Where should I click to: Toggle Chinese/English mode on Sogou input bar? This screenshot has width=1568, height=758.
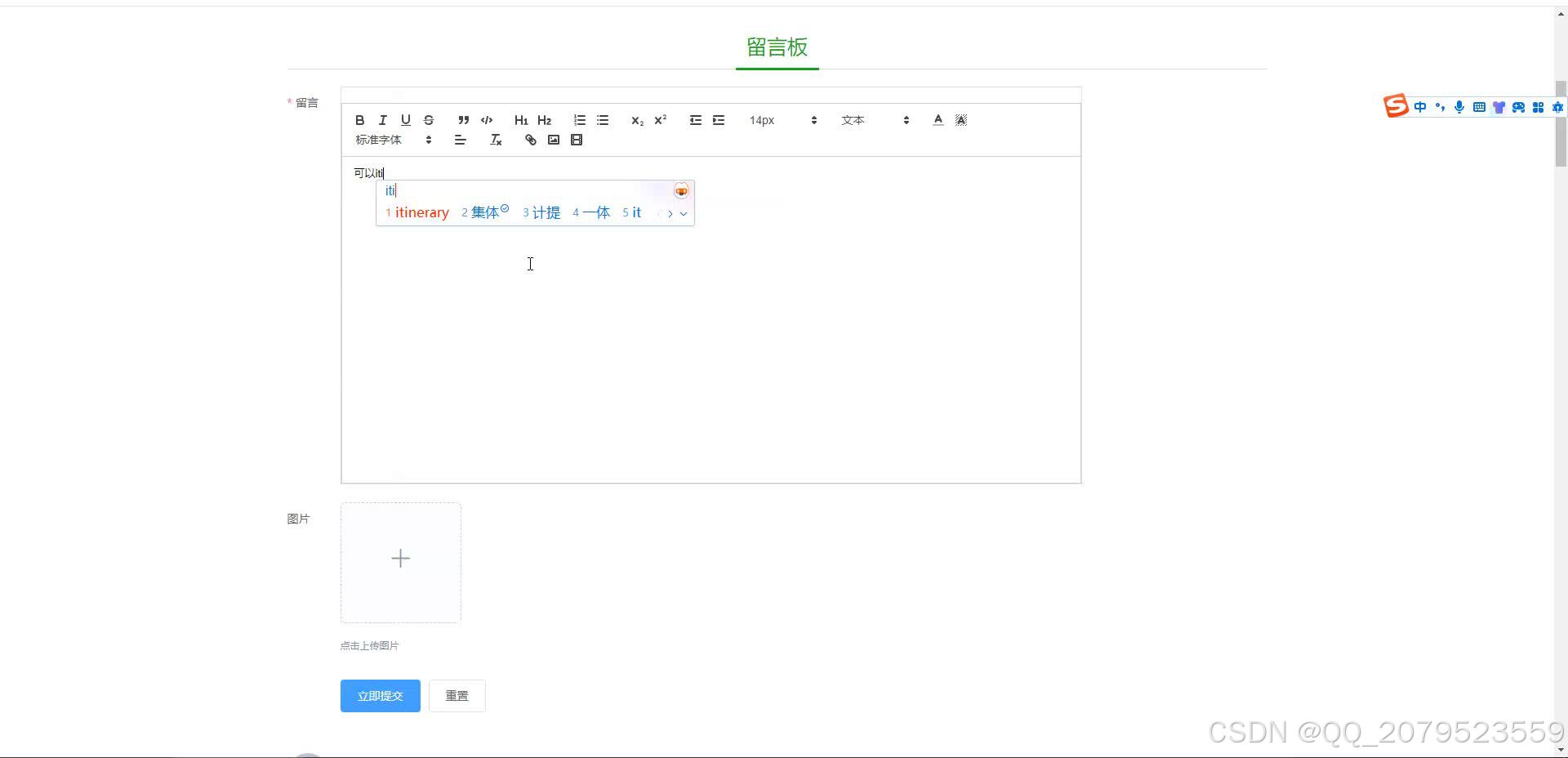(x=1420, y=107)
